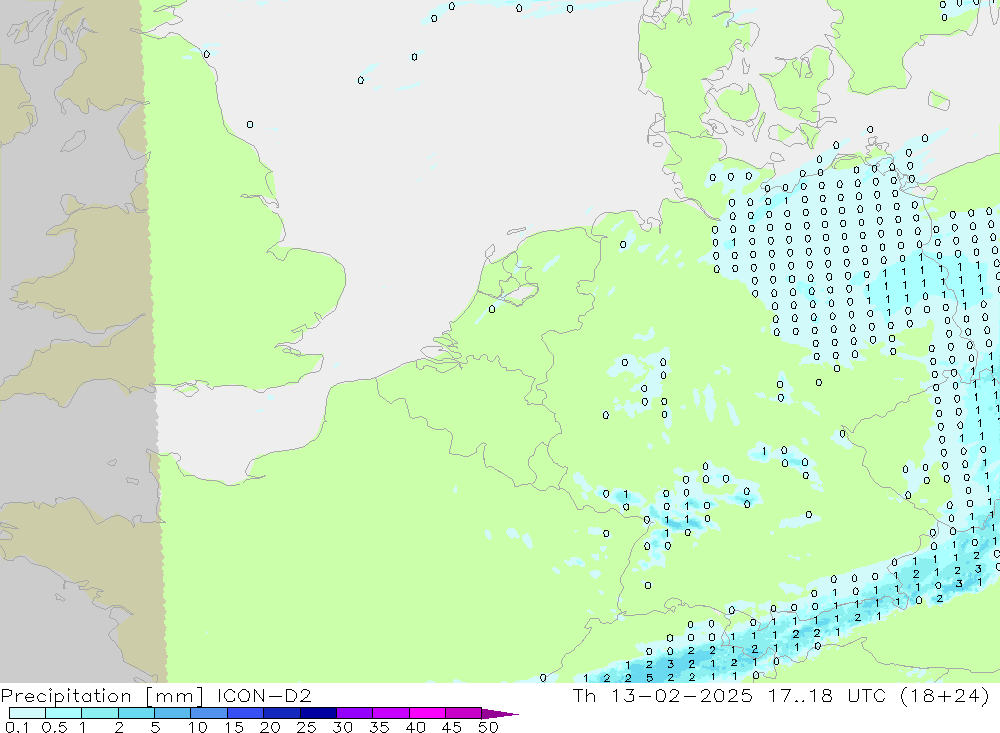Viewport: 1000px width, 733px height.
Task: Click the 15–20 mm legend color swatch
Action: [x=246, y=713]
